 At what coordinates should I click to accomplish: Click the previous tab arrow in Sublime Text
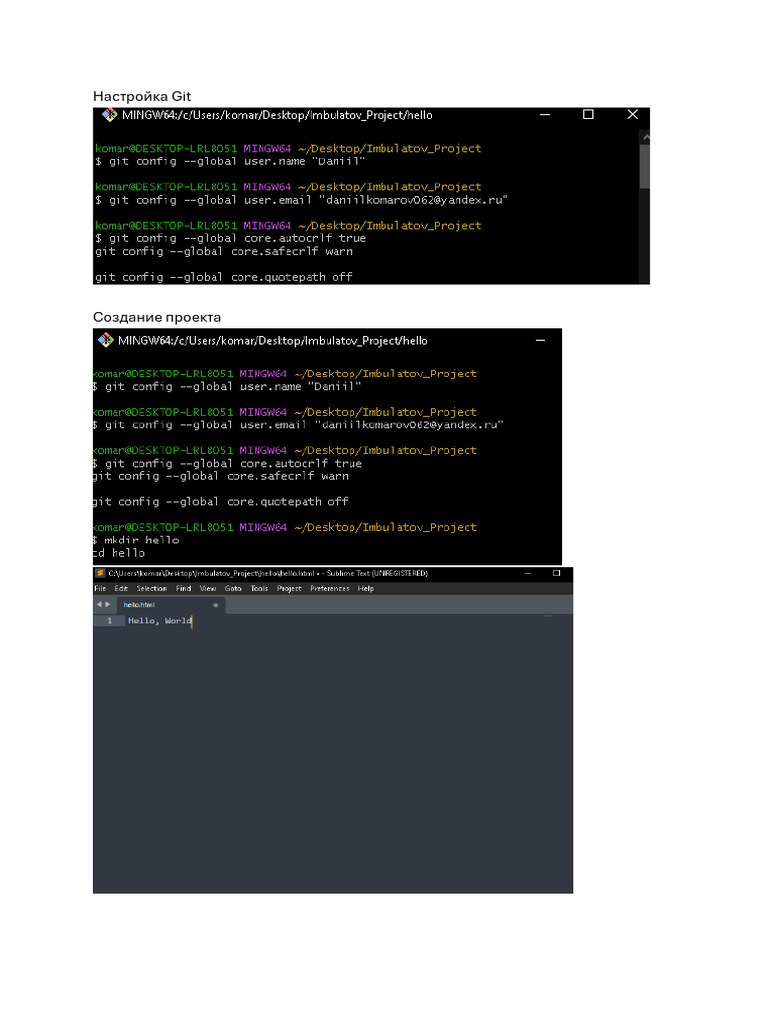pos(99,605)
